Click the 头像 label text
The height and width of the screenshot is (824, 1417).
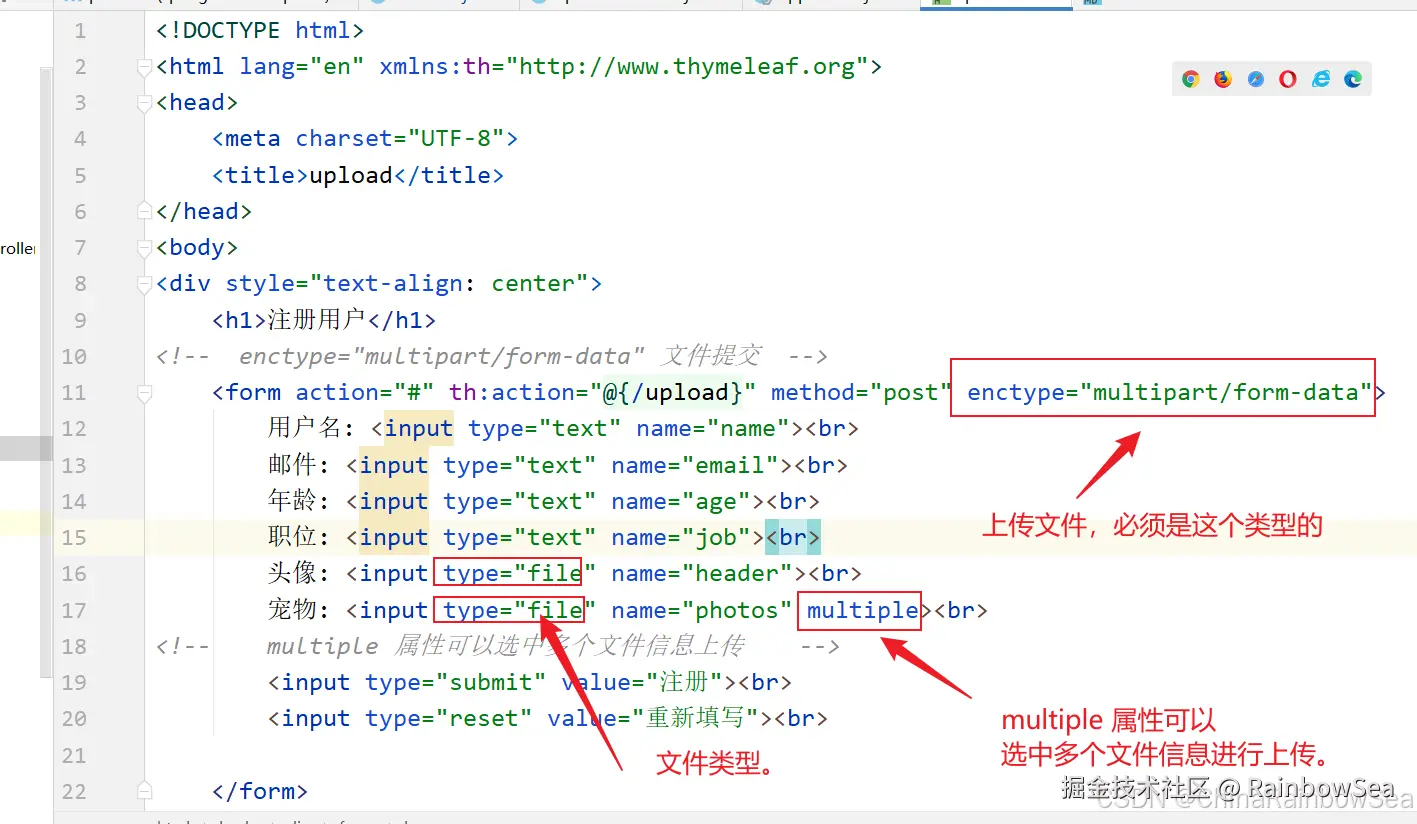(292, 573)
